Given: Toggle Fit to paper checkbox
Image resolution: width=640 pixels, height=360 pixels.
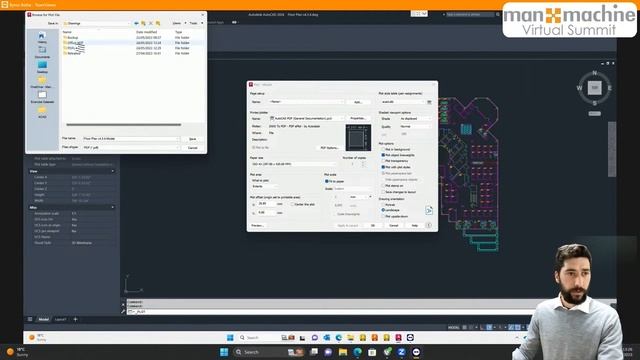Looking at the screenshot, I should 327,181.
